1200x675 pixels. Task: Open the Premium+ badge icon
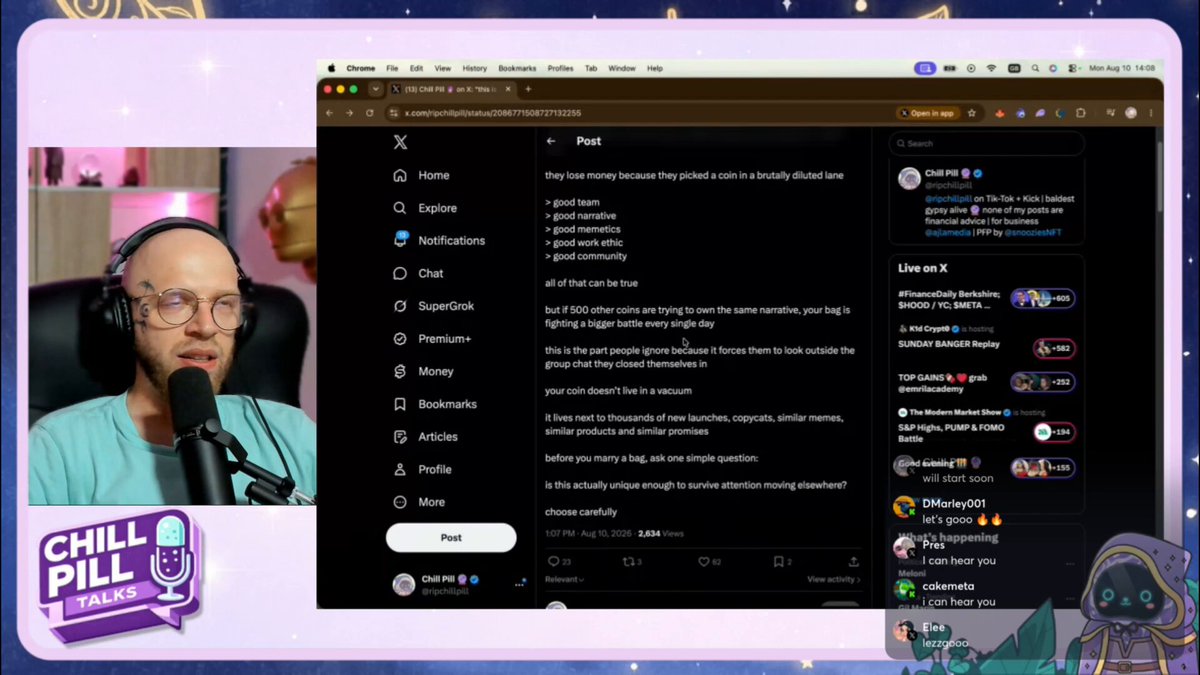400,339
